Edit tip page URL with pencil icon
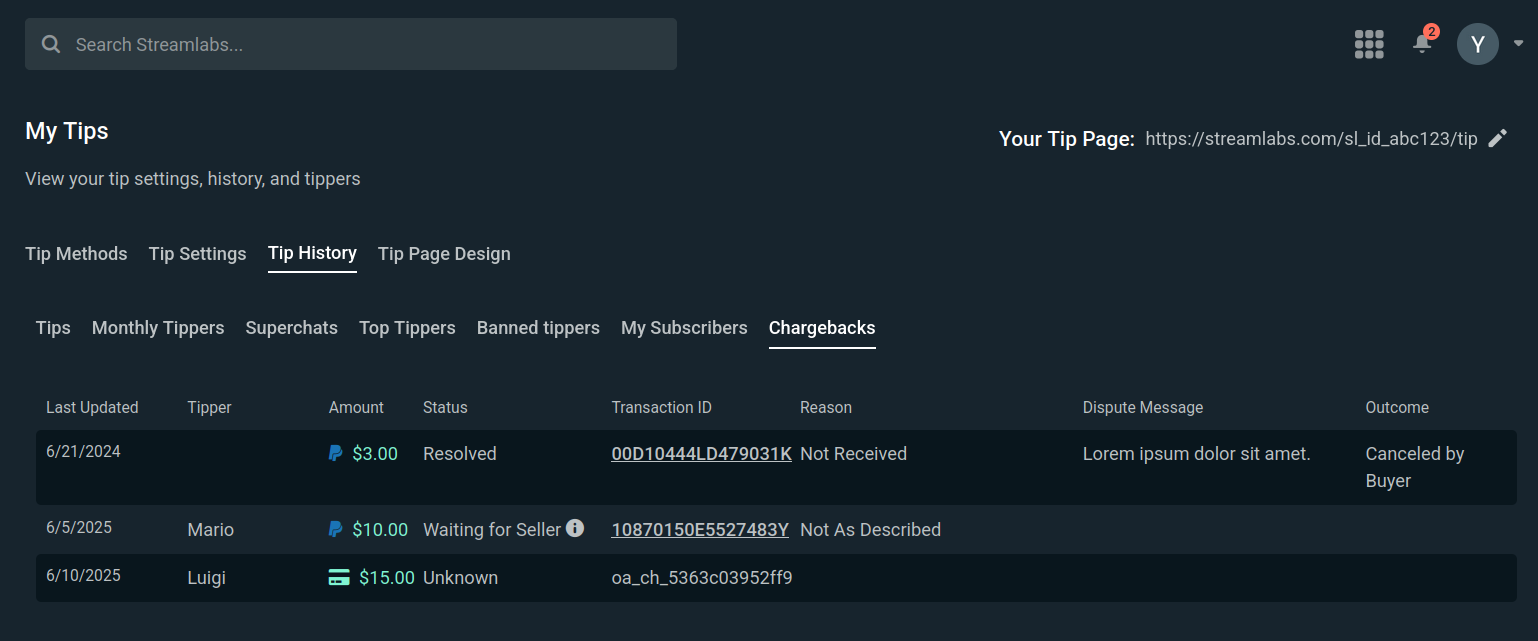This screenshot has height=641, width=1538. pyautogui.click(x=1497, y=139)
